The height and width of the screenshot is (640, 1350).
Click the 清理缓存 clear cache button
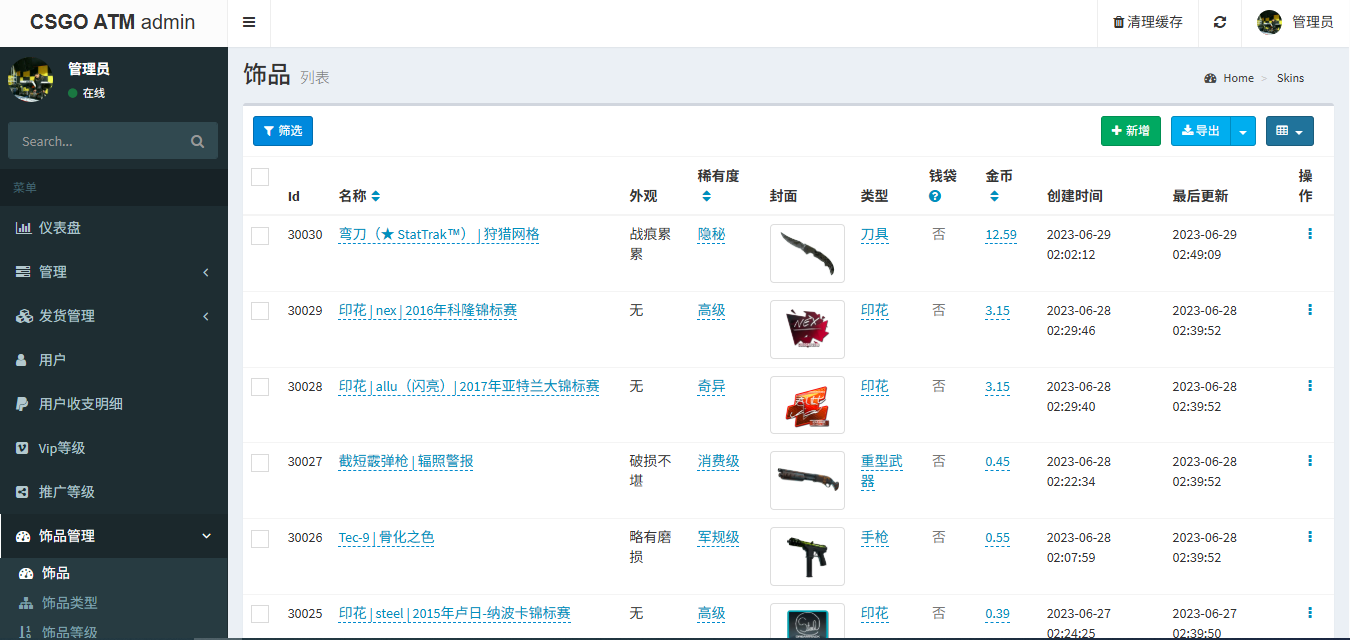pos(1147,23)
